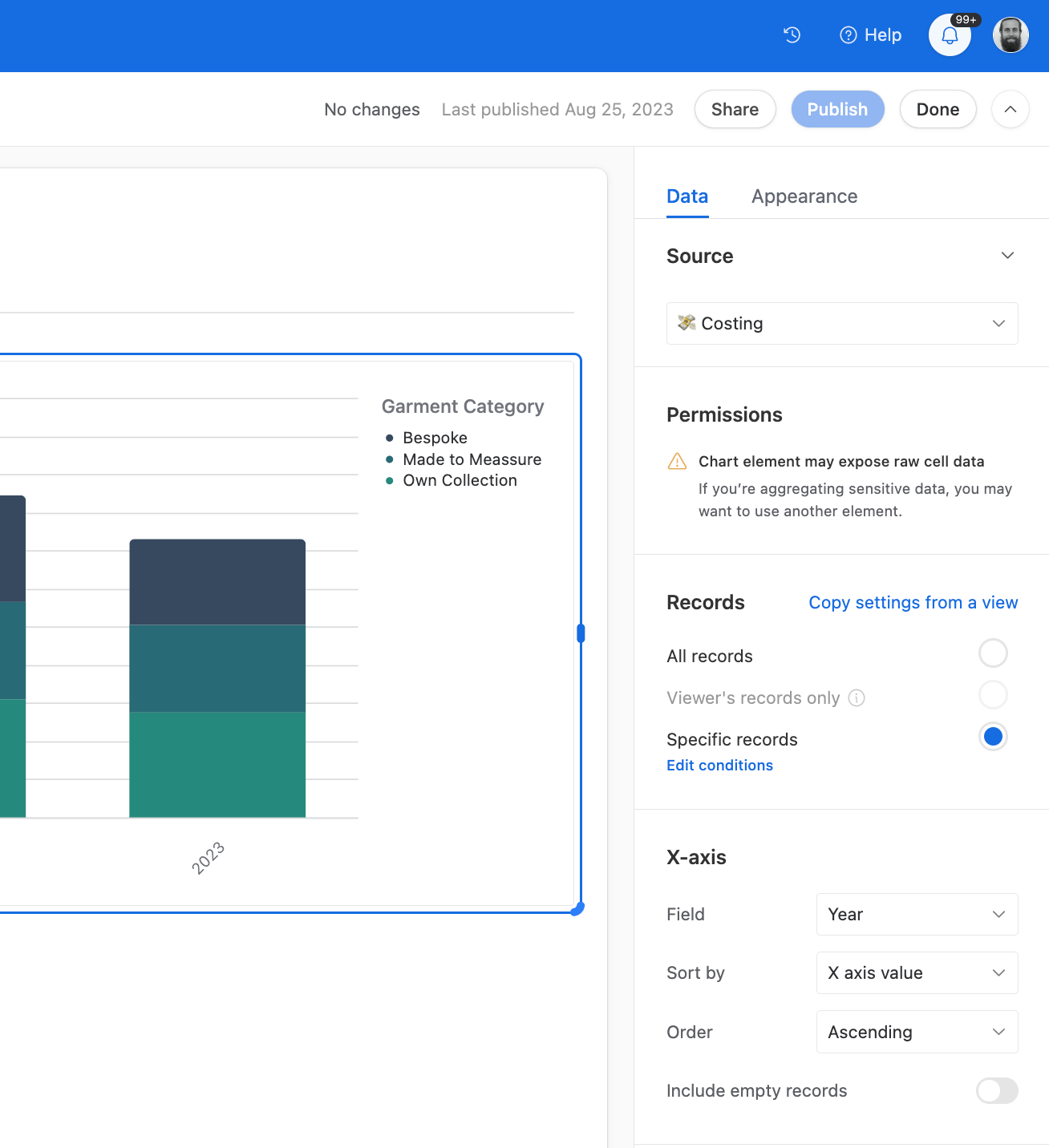Click the Edit conditions link
The image size is (1049, 1148).
[719, 765]
